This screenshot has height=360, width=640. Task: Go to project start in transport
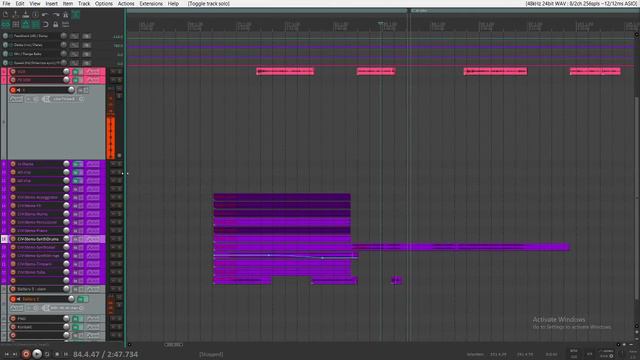click(7, 354)
